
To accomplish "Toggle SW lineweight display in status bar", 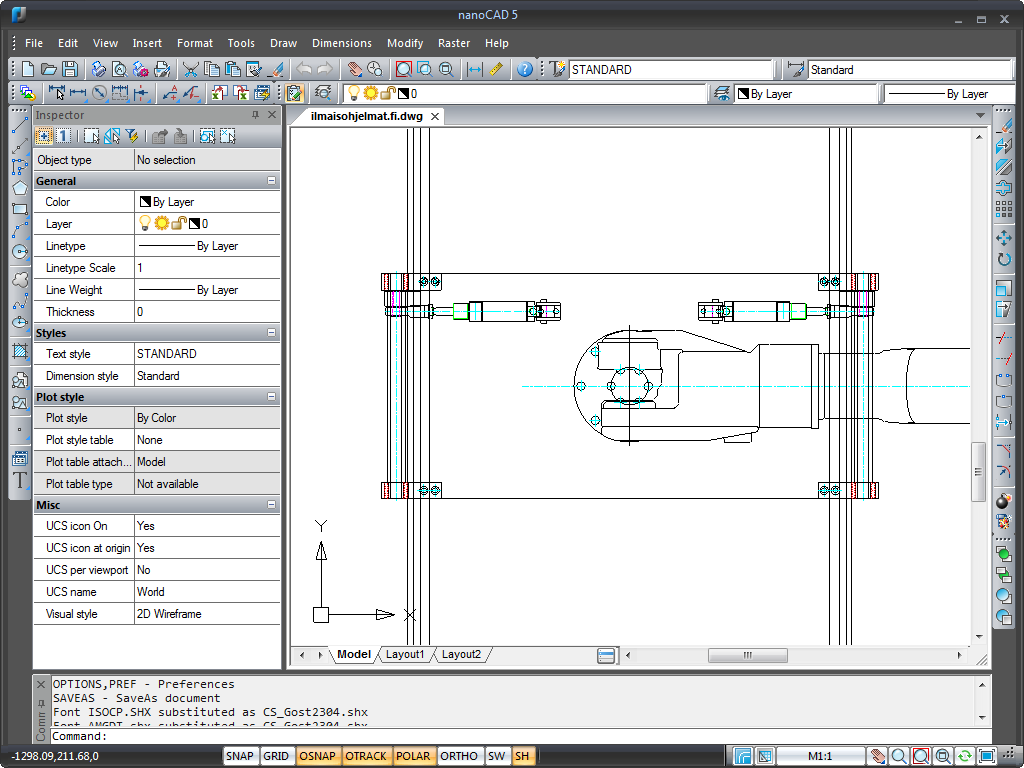I will (x=496, y=756).
